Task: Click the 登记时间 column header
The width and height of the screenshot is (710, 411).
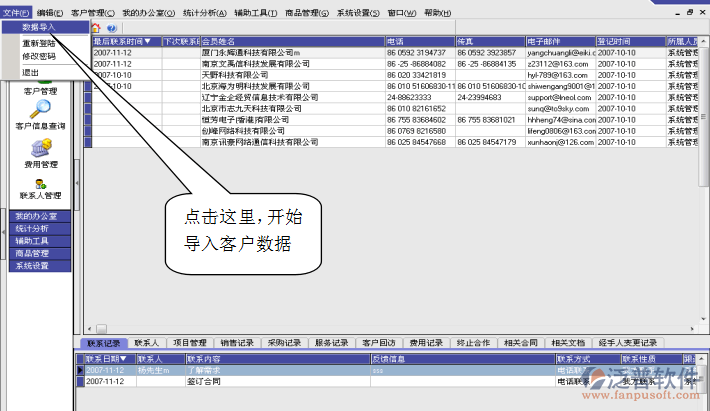Action: [x=631, y=42]
